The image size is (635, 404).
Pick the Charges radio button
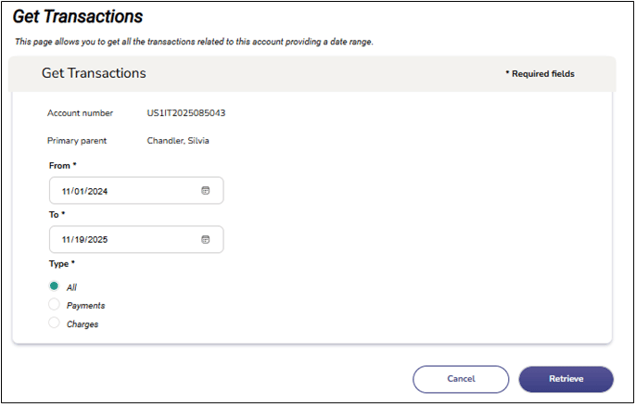click(x=54, y=323)
